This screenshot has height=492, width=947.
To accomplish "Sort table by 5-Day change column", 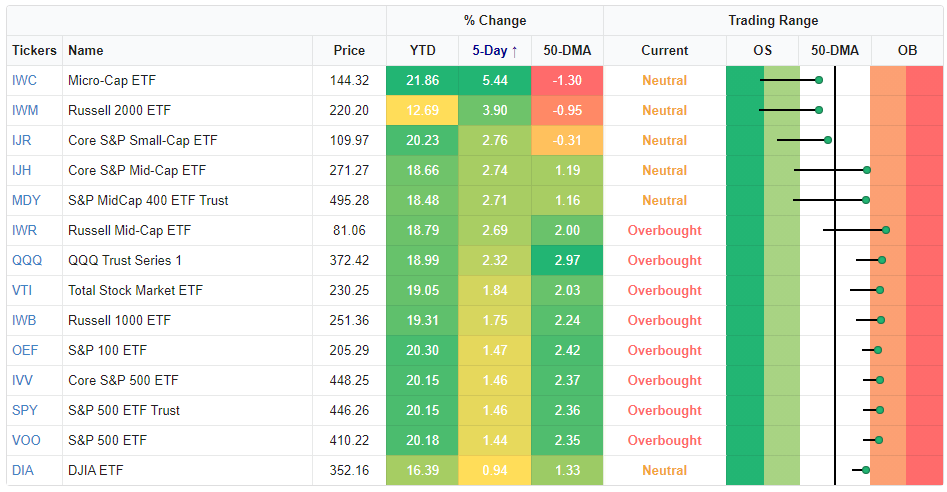I will pyautogui.click(x=494, y=50).
